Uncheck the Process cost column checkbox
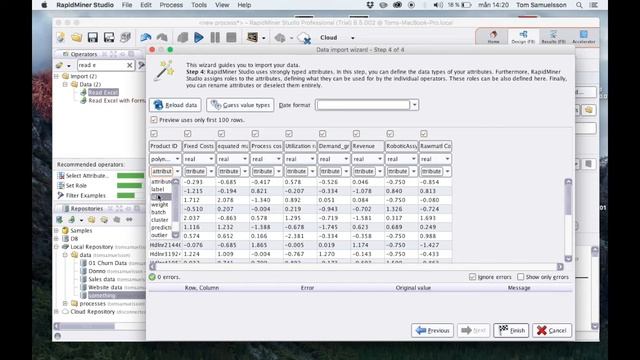Screen dimensions: 640x360 click(255, 133)
